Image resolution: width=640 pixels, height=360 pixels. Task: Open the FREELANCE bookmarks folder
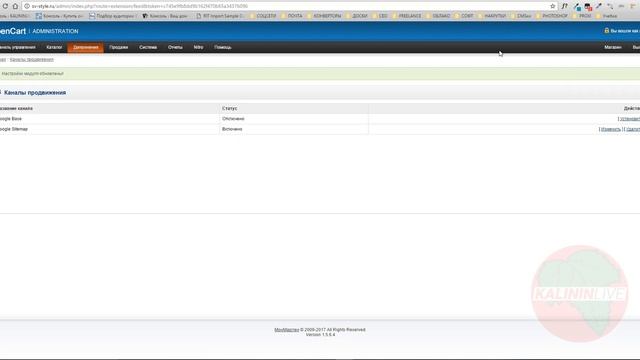[407, 16]
